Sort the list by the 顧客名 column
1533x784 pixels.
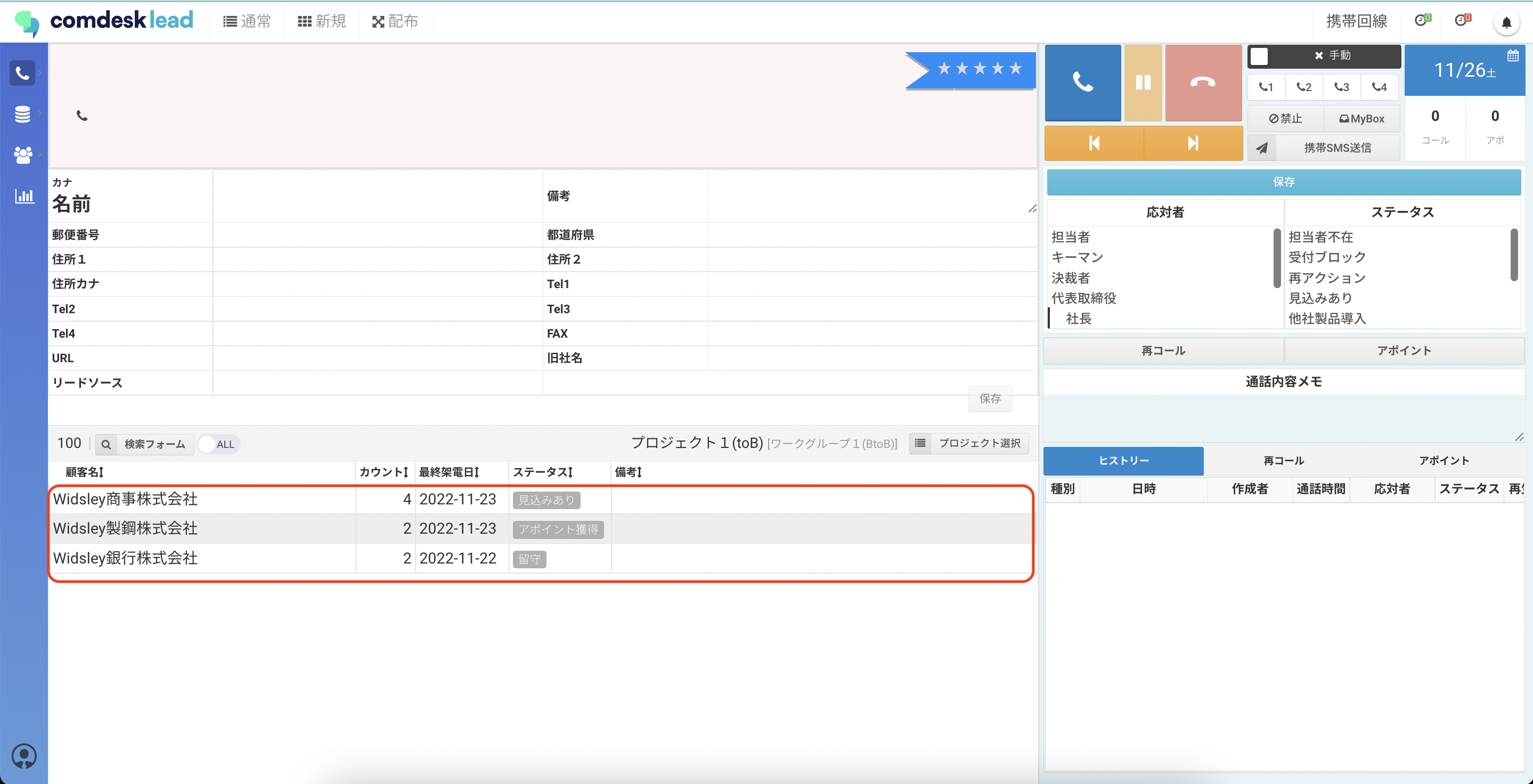pyautogui.click(x=85, y=472)
